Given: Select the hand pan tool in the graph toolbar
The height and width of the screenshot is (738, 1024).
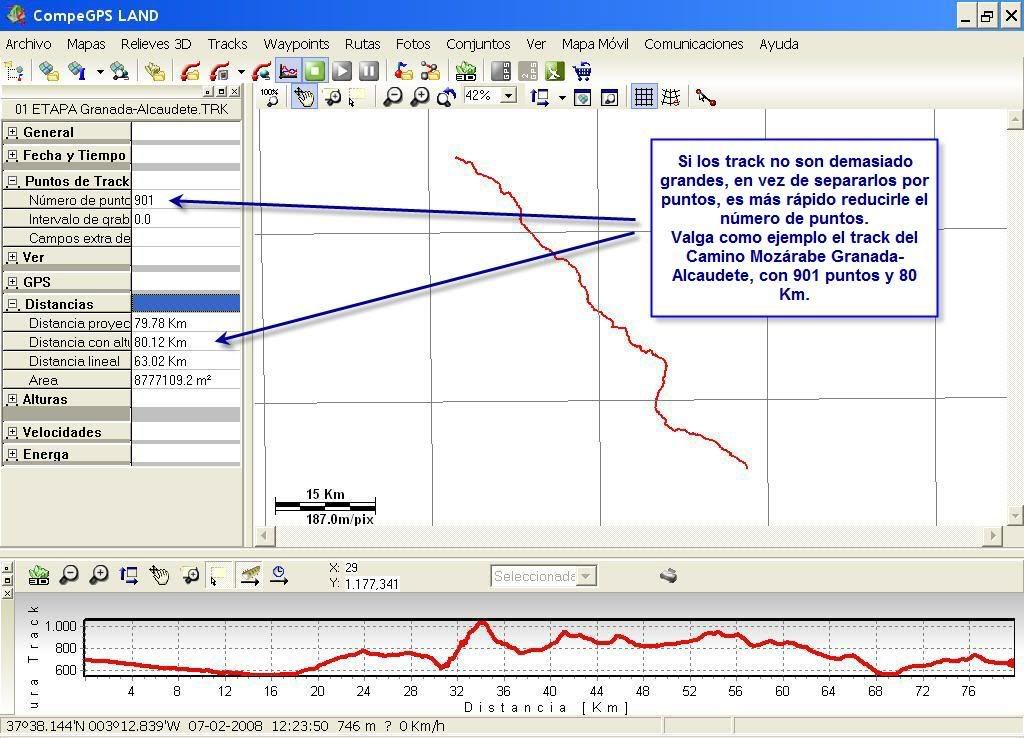Looking at the screenshot, I should point(159,575).
